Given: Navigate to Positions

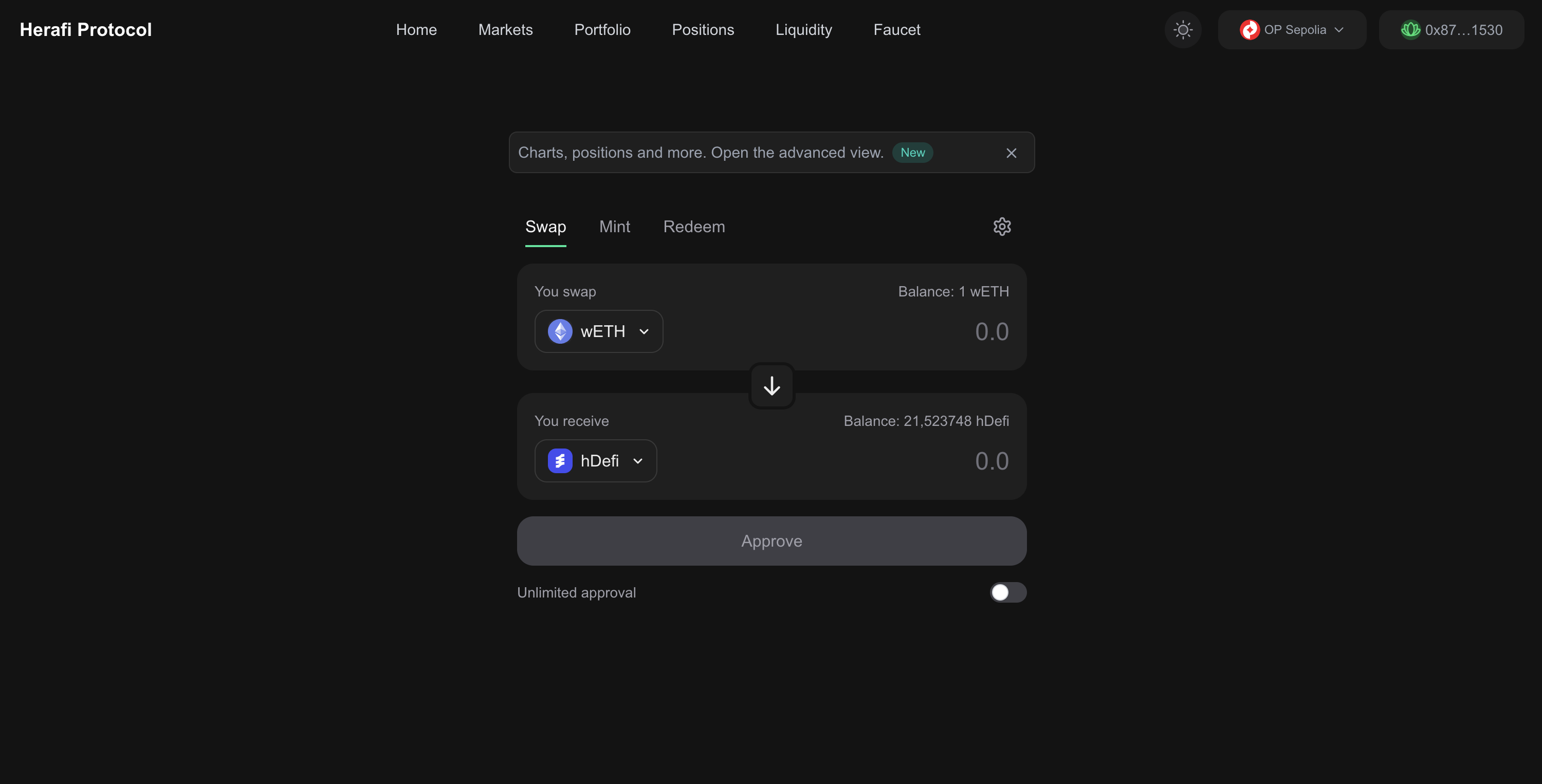Looking at the screenshot, I should (703, 30).
